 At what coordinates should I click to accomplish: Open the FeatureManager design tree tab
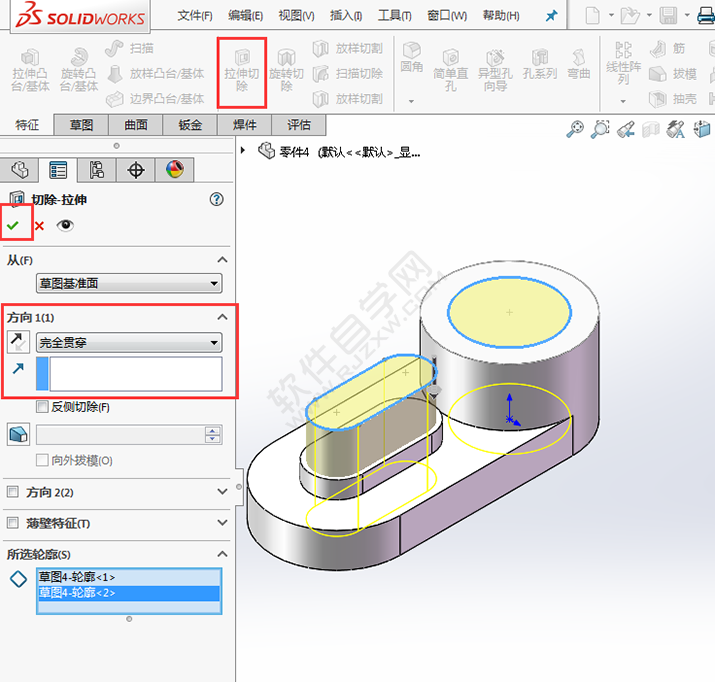point(19,170)
